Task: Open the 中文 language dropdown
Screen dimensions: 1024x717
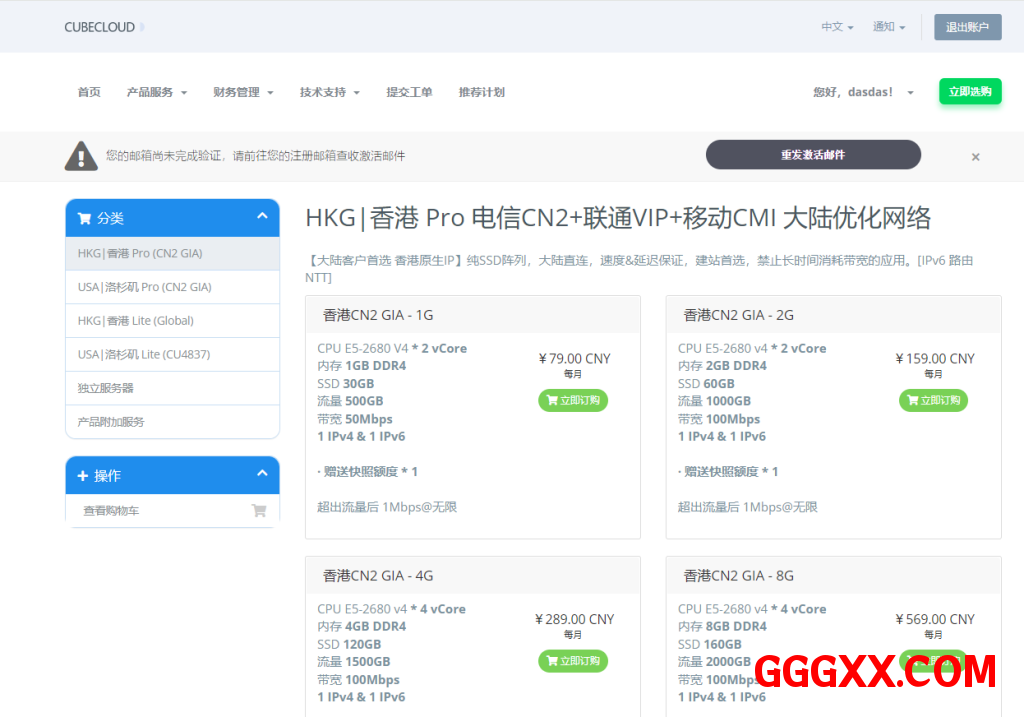Action: click(x=837, y=27)
